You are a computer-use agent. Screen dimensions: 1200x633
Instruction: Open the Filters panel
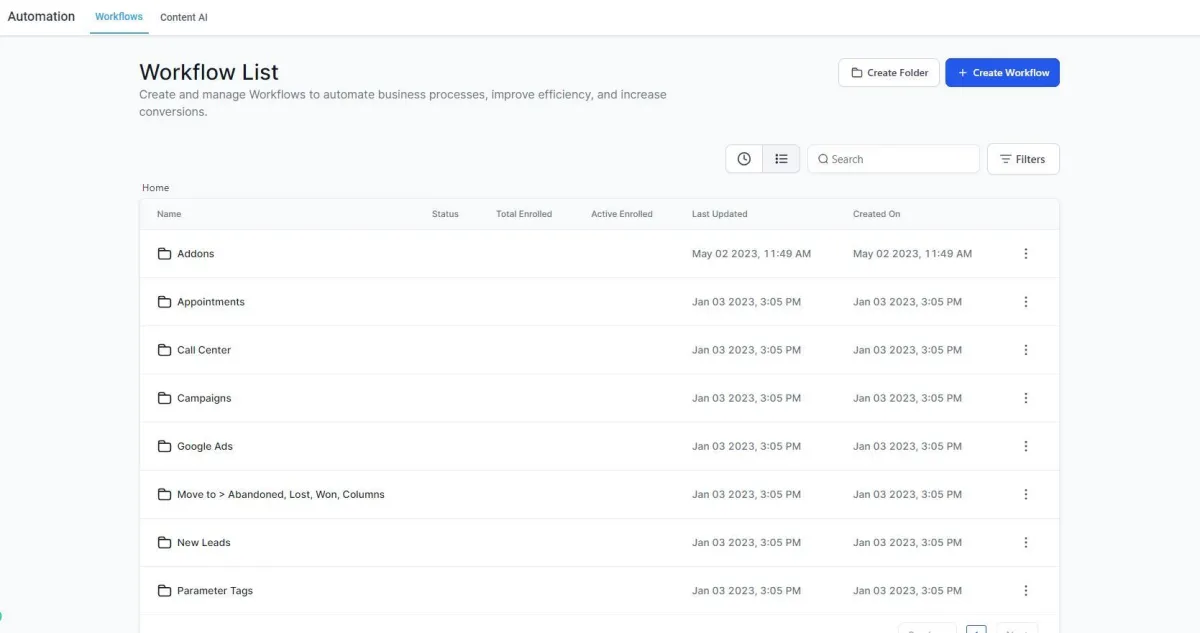click(x=1023, y=159)
